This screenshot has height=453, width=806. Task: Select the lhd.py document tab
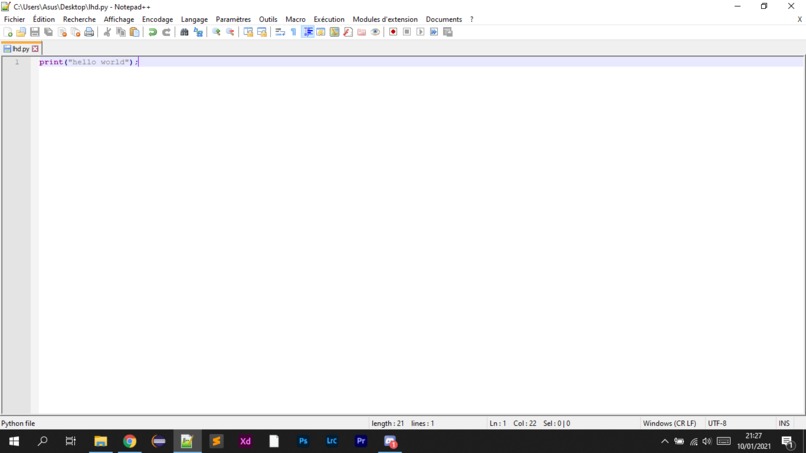tap(21, 49)
